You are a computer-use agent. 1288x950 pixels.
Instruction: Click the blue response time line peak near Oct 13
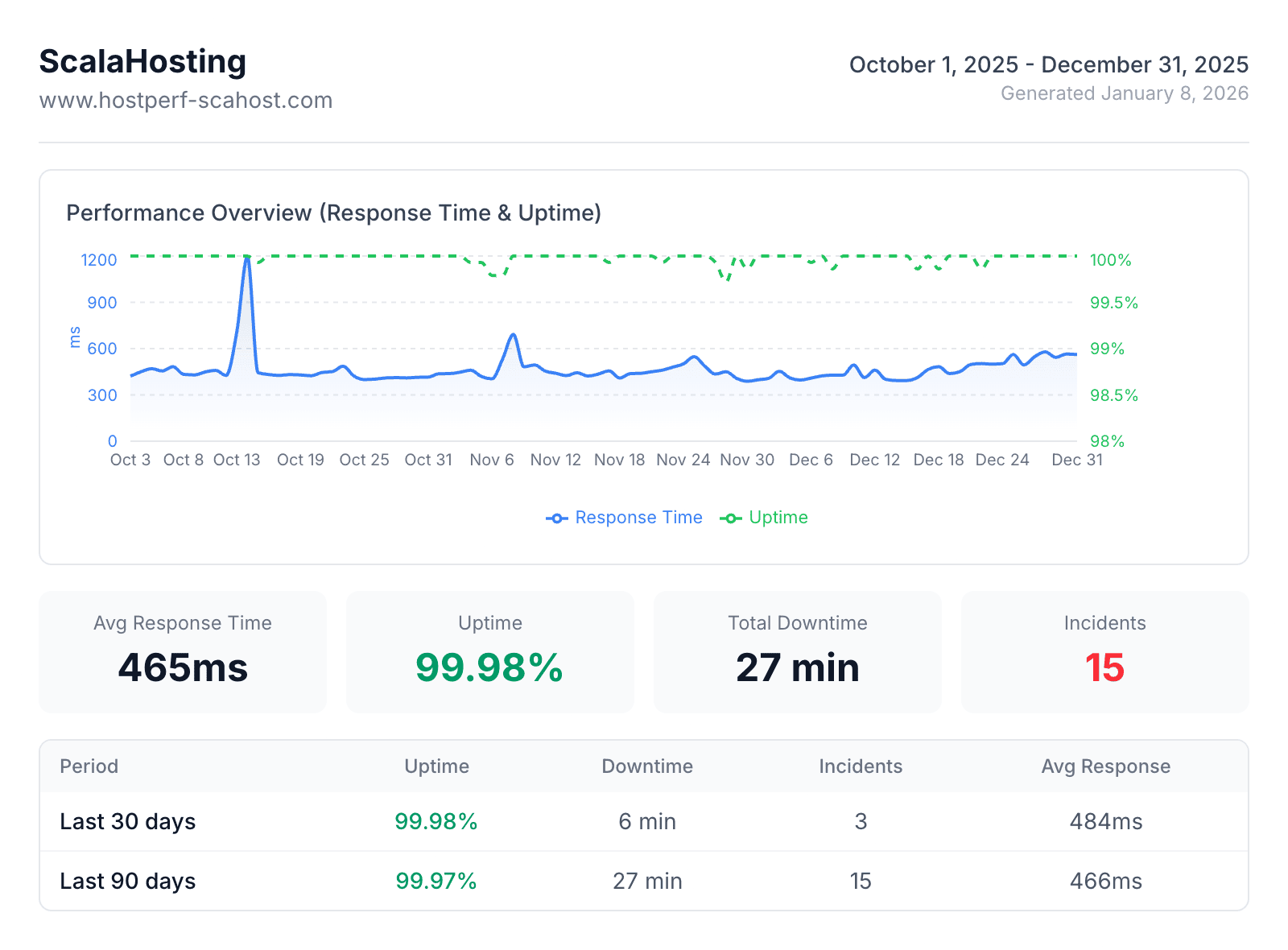tap(247, 258)
